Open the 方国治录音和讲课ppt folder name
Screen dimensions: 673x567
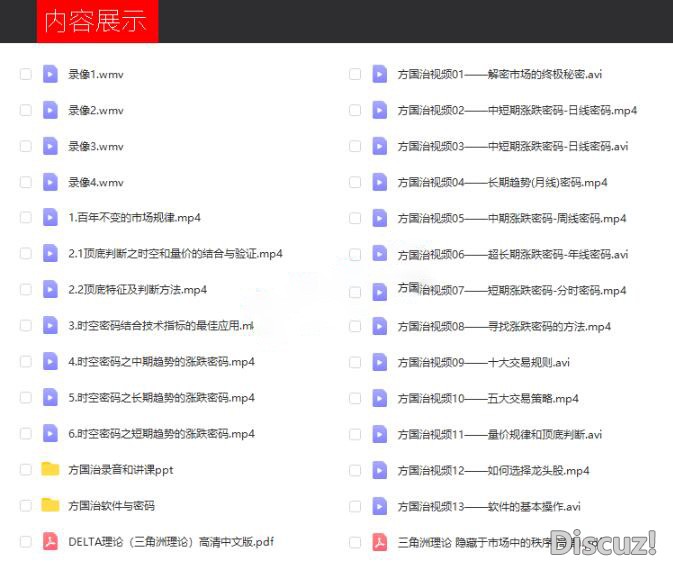(121, 470)
